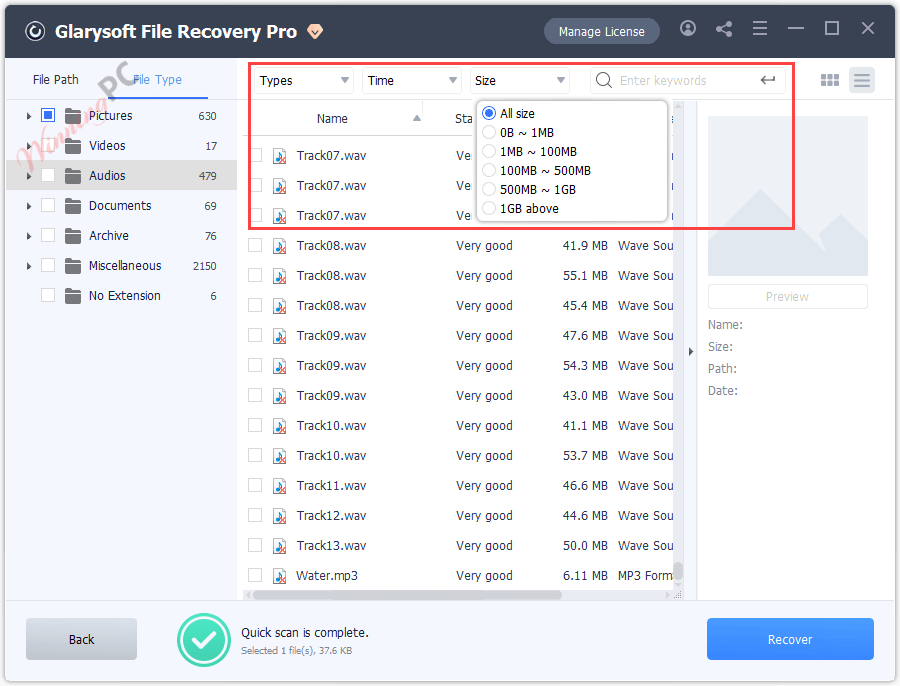Select the 1MB ~ 100MB size filter
900x686 pixels.
pos(489,152)
